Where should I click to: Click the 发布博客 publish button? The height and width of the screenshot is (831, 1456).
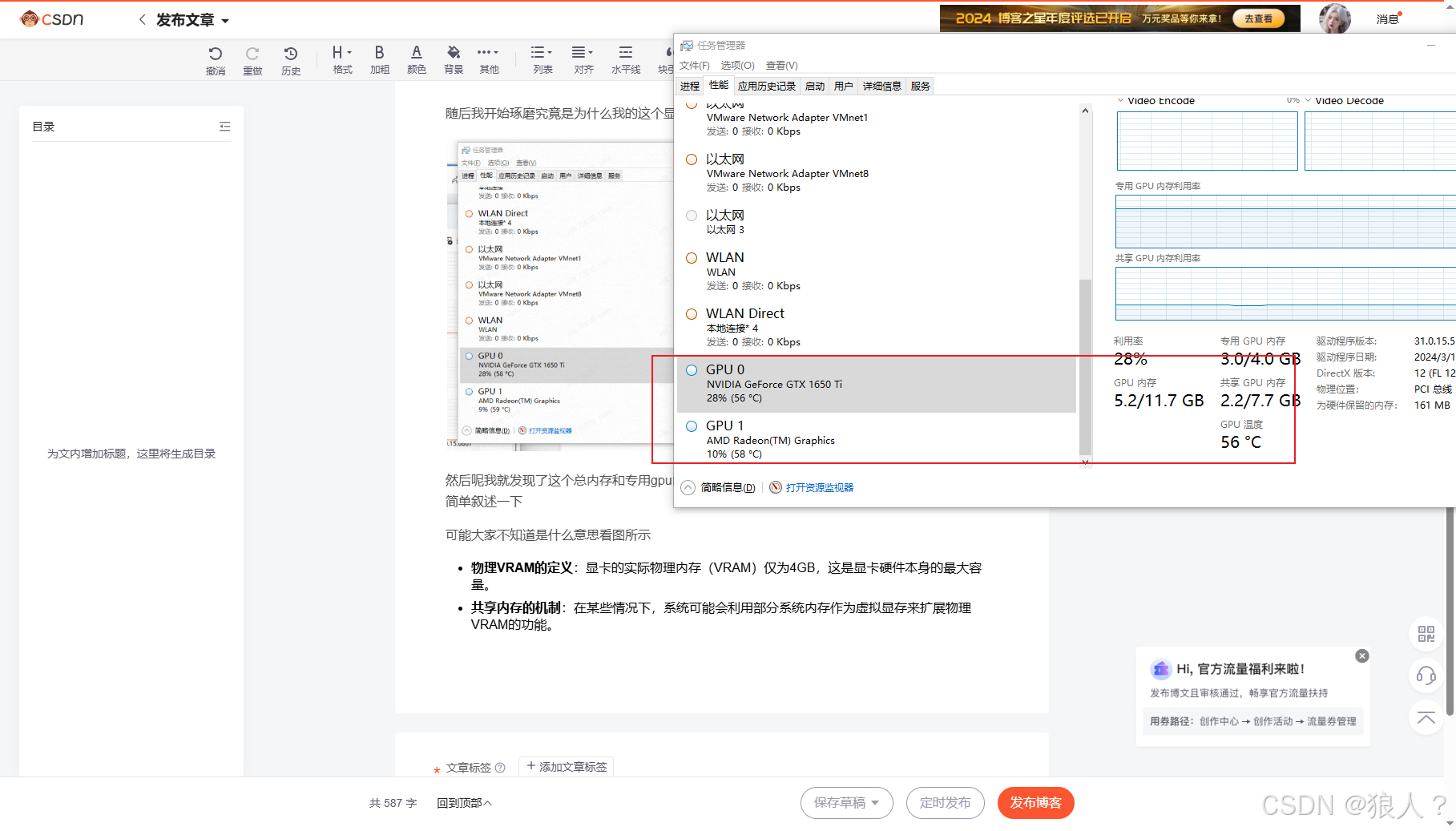coord(1035,803)
